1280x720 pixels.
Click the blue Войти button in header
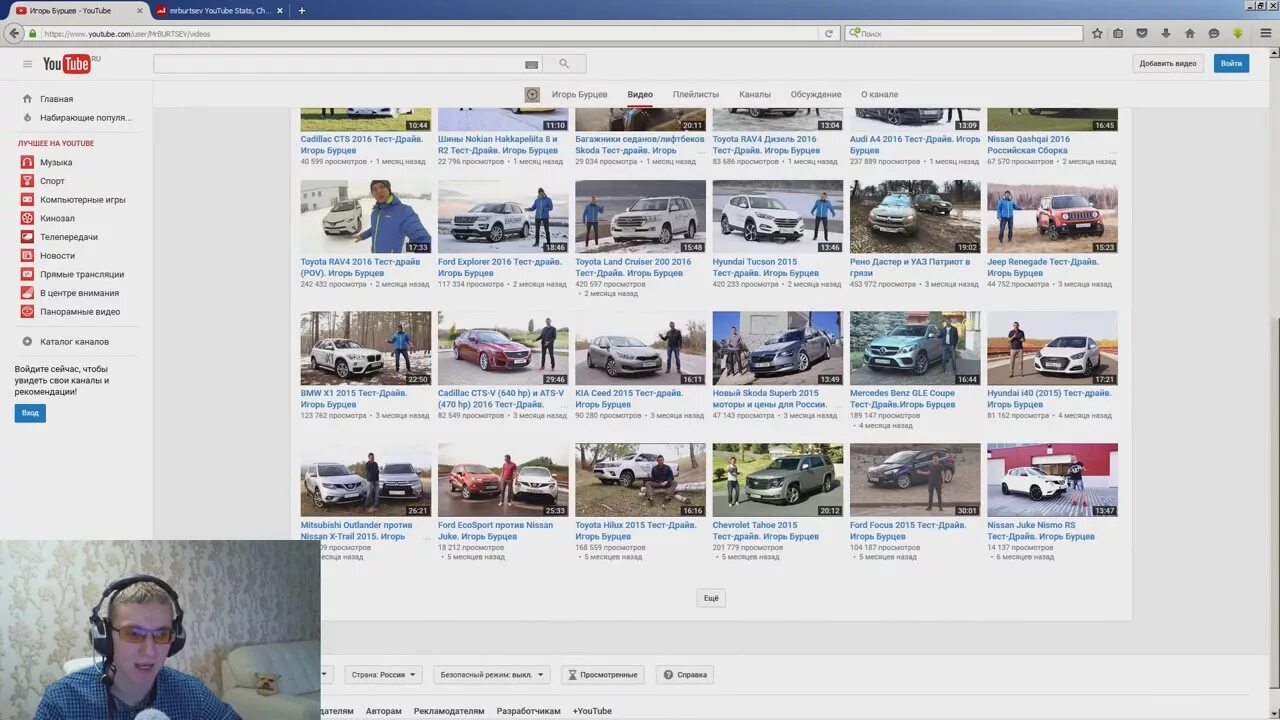pyautogui.click(x=1232, y=63)
